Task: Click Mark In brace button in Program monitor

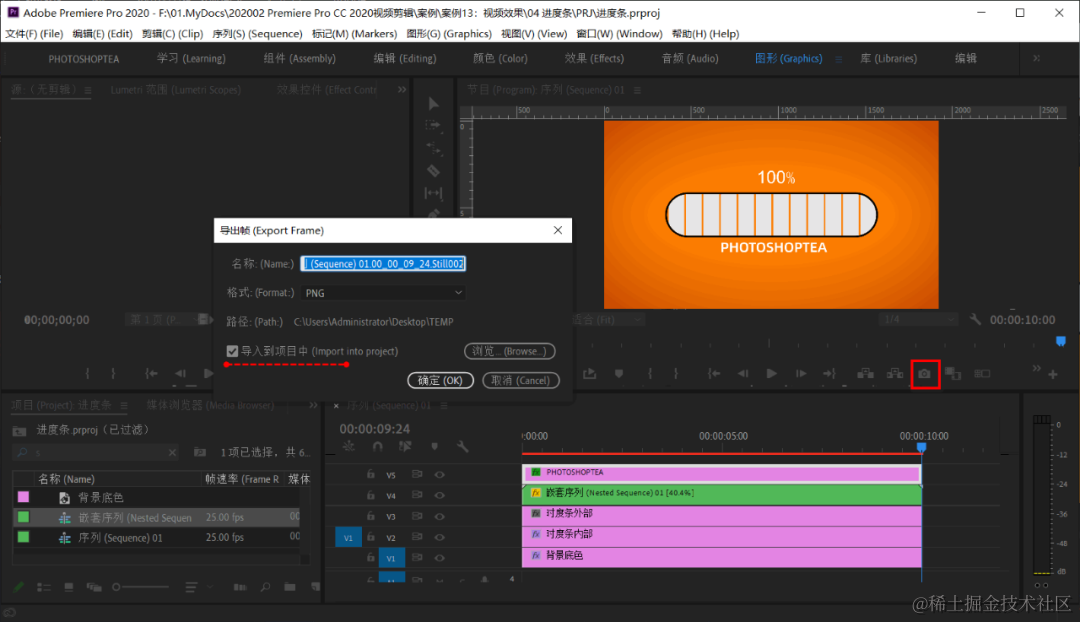Action: point(649,373)
